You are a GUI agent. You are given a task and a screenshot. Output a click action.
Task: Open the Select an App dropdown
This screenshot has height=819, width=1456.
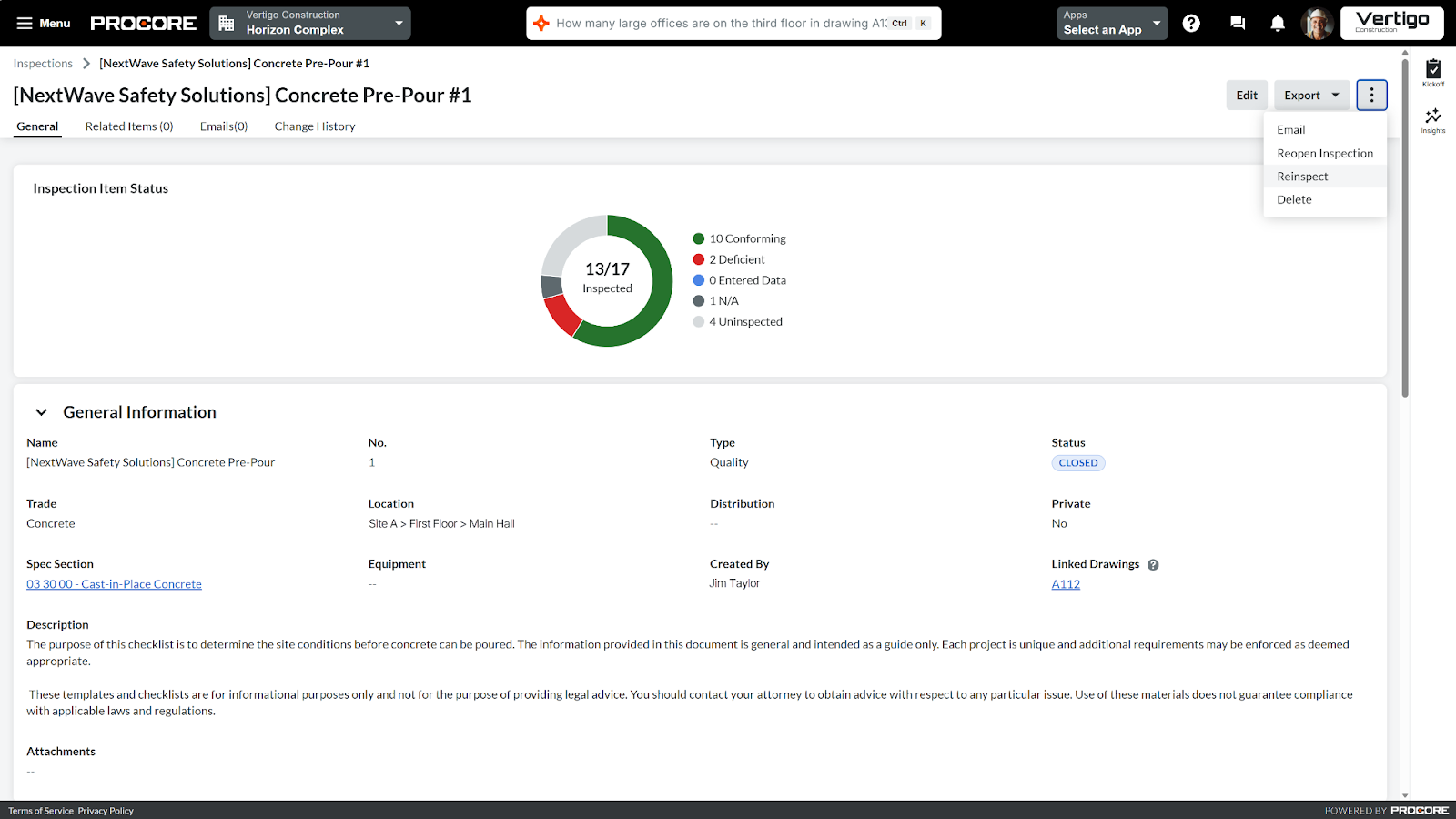pyautogui.click(x=1112, y=24)
